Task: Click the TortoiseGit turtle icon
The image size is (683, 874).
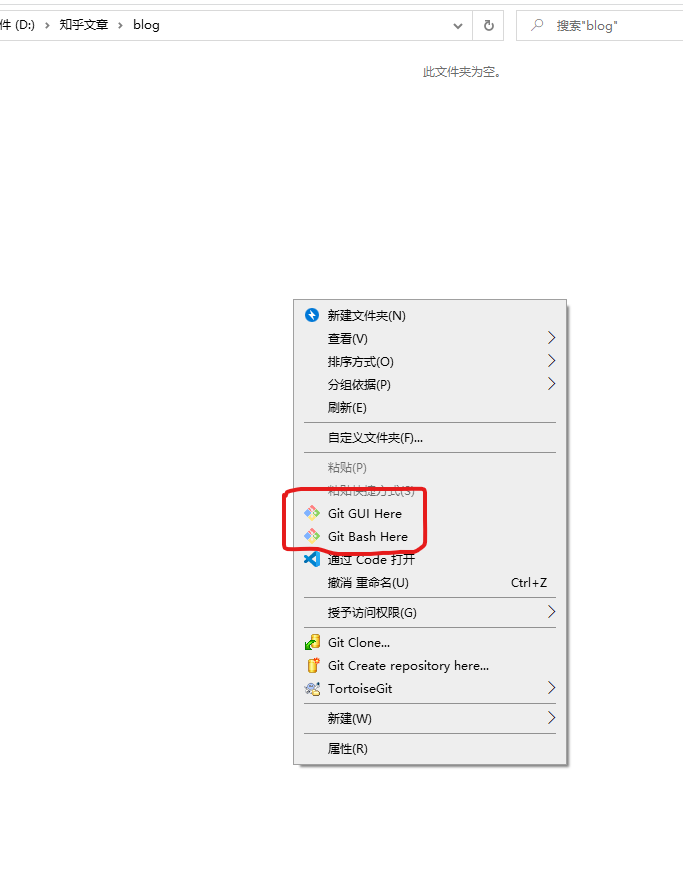Action: (312, 688)
